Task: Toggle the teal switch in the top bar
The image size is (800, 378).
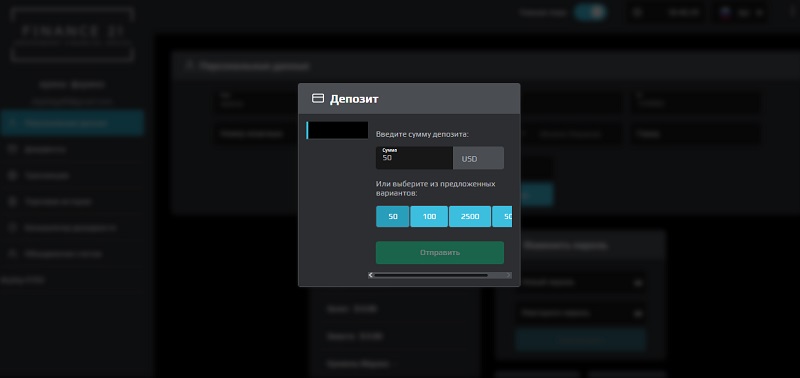Action: click(590, 12)
